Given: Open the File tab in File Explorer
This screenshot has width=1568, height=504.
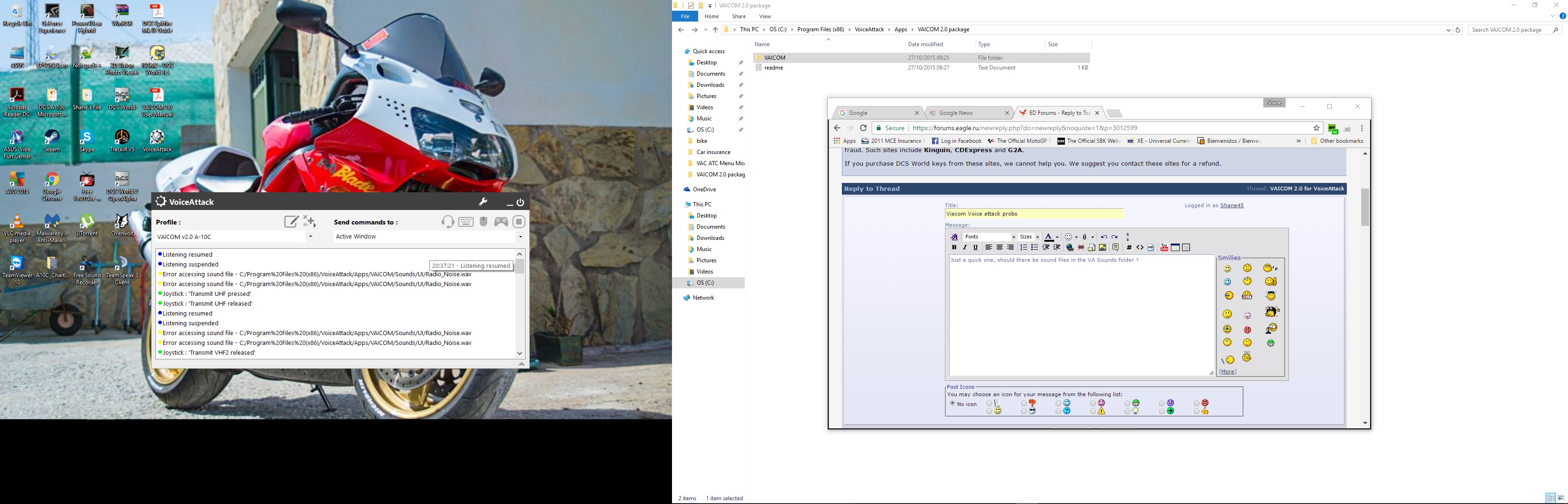Looking at the screenshot, I should (685, 16).
